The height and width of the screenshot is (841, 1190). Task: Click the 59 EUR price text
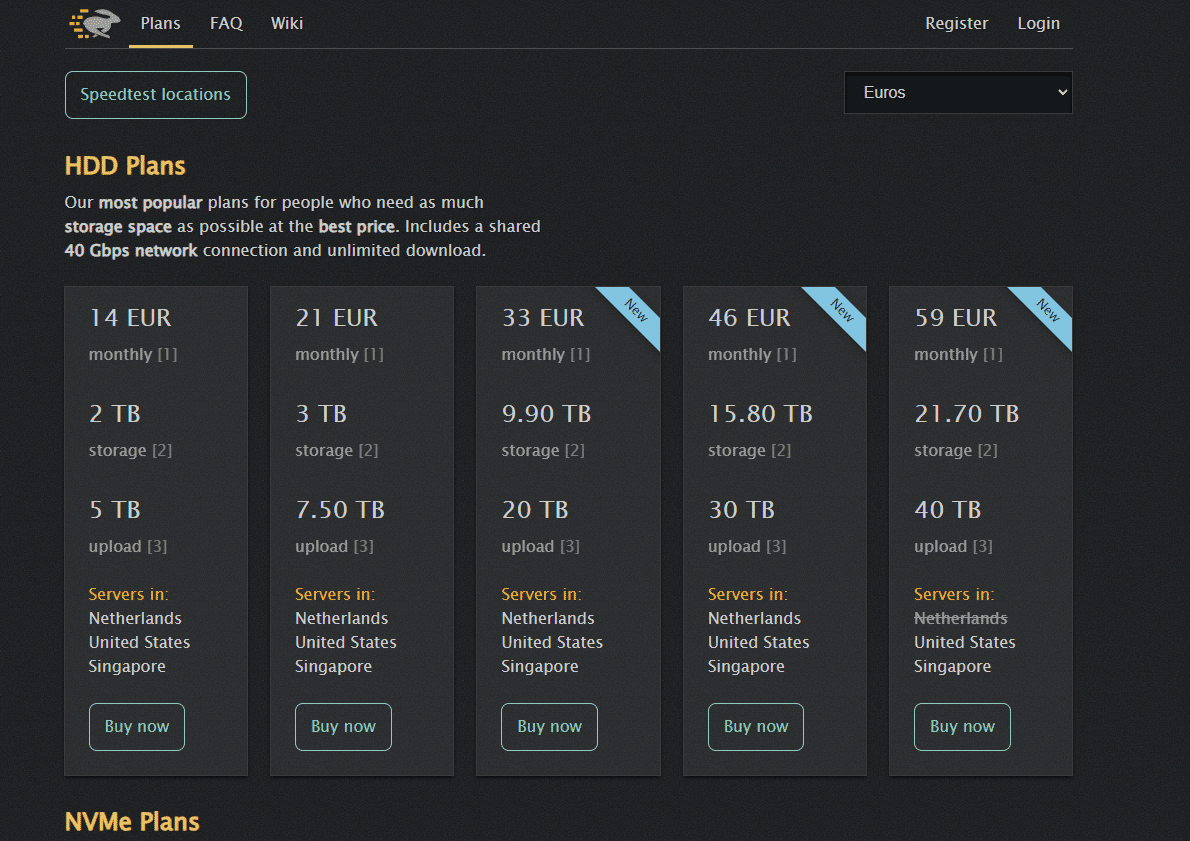(x=956, y=317)
